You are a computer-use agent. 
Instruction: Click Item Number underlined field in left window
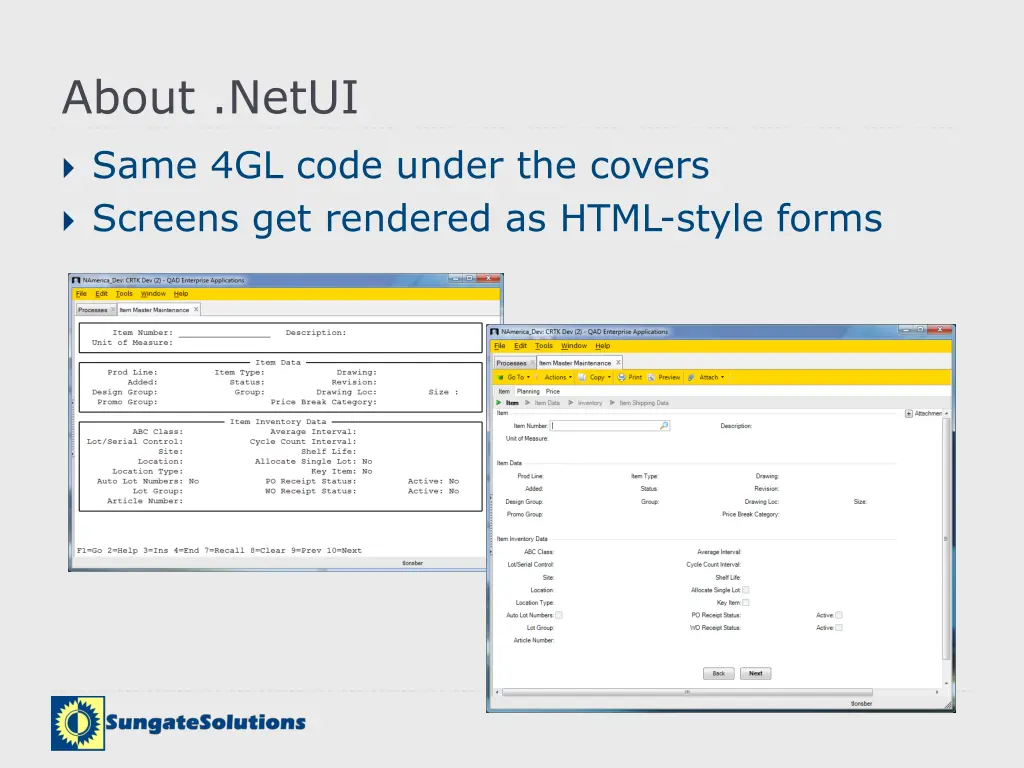tap(224, 333)
